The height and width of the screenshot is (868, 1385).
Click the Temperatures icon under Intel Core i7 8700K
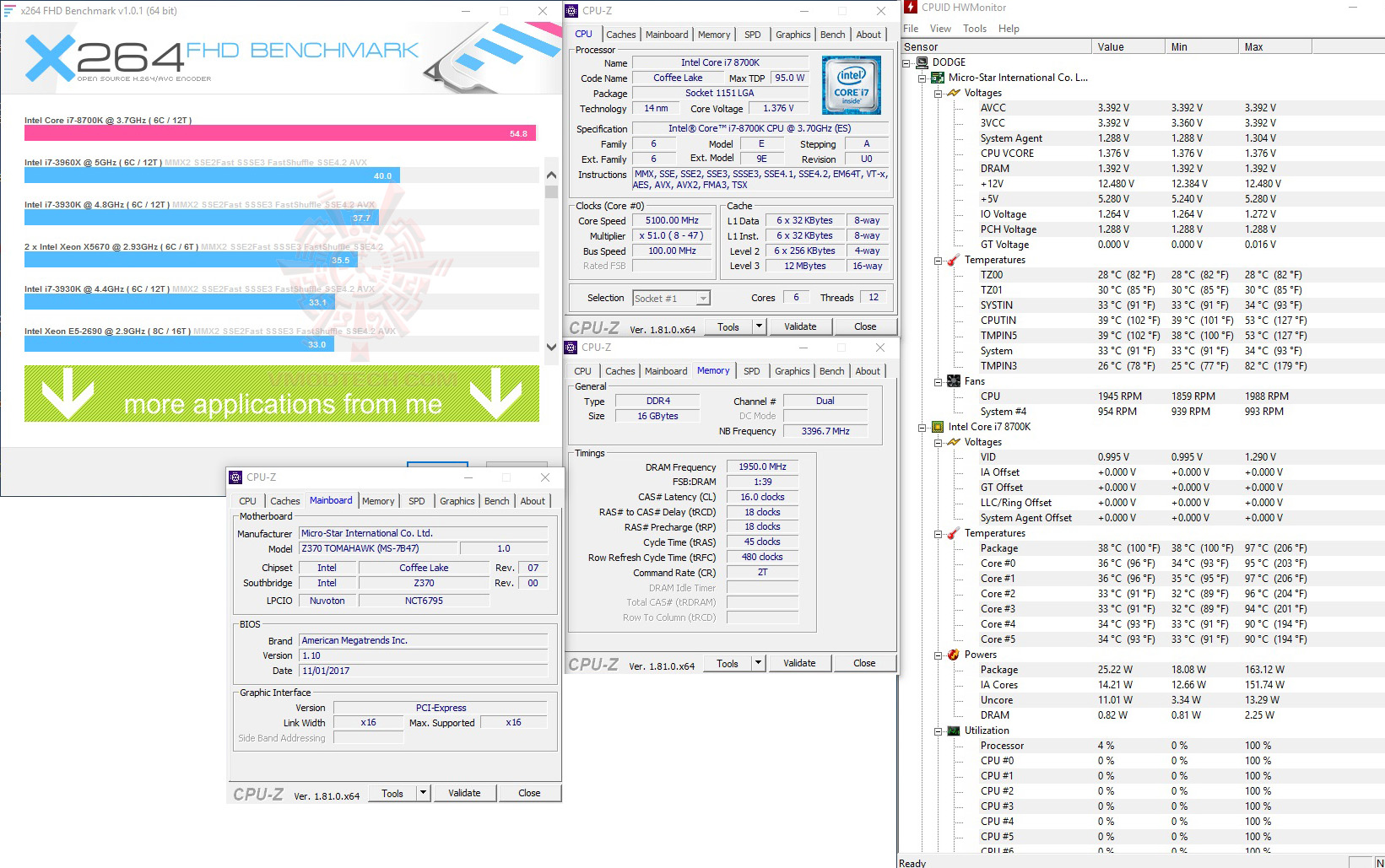point(954,533)
